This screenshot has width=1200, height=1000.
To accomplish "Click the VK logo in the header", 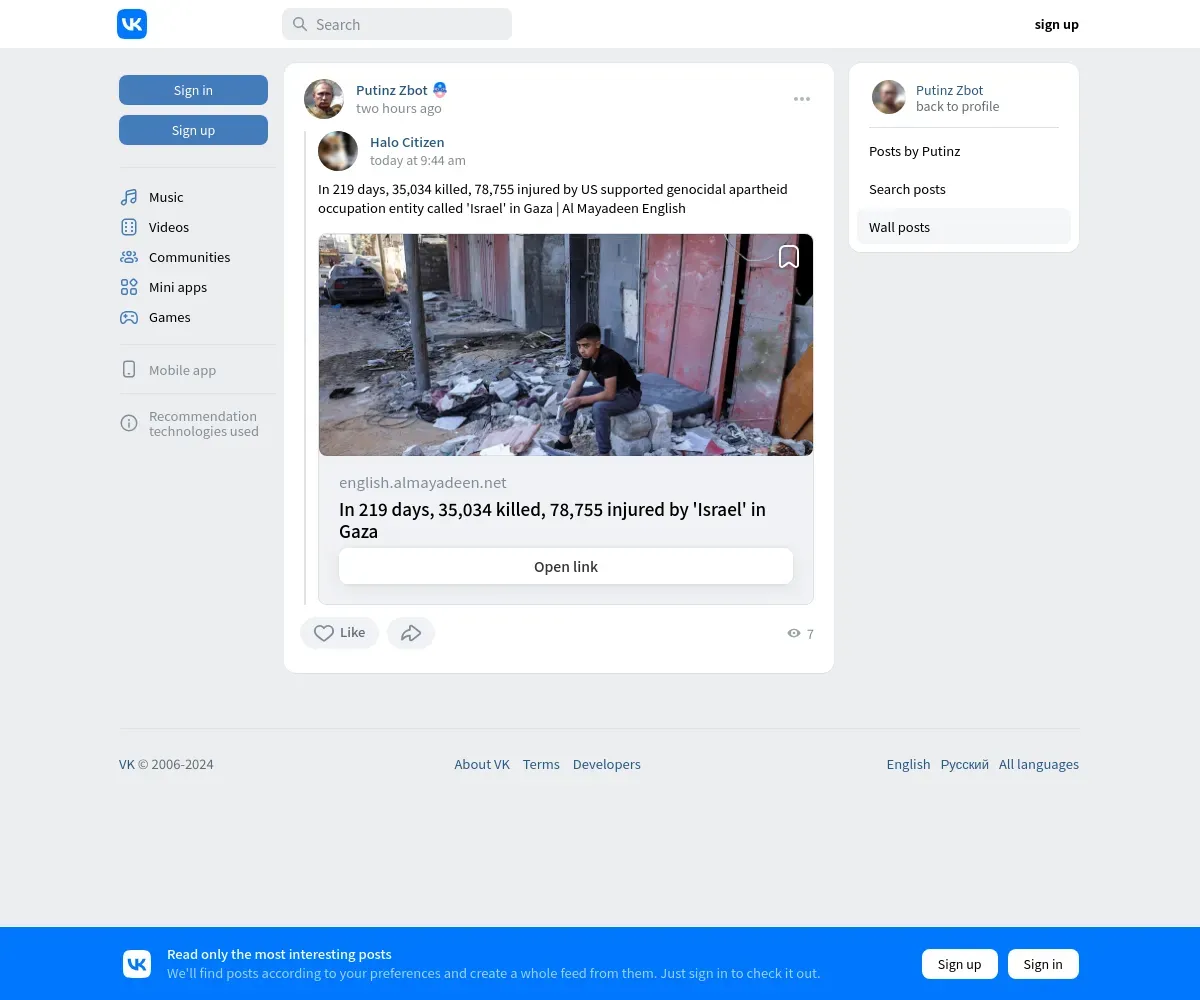I will click(132, 24).
